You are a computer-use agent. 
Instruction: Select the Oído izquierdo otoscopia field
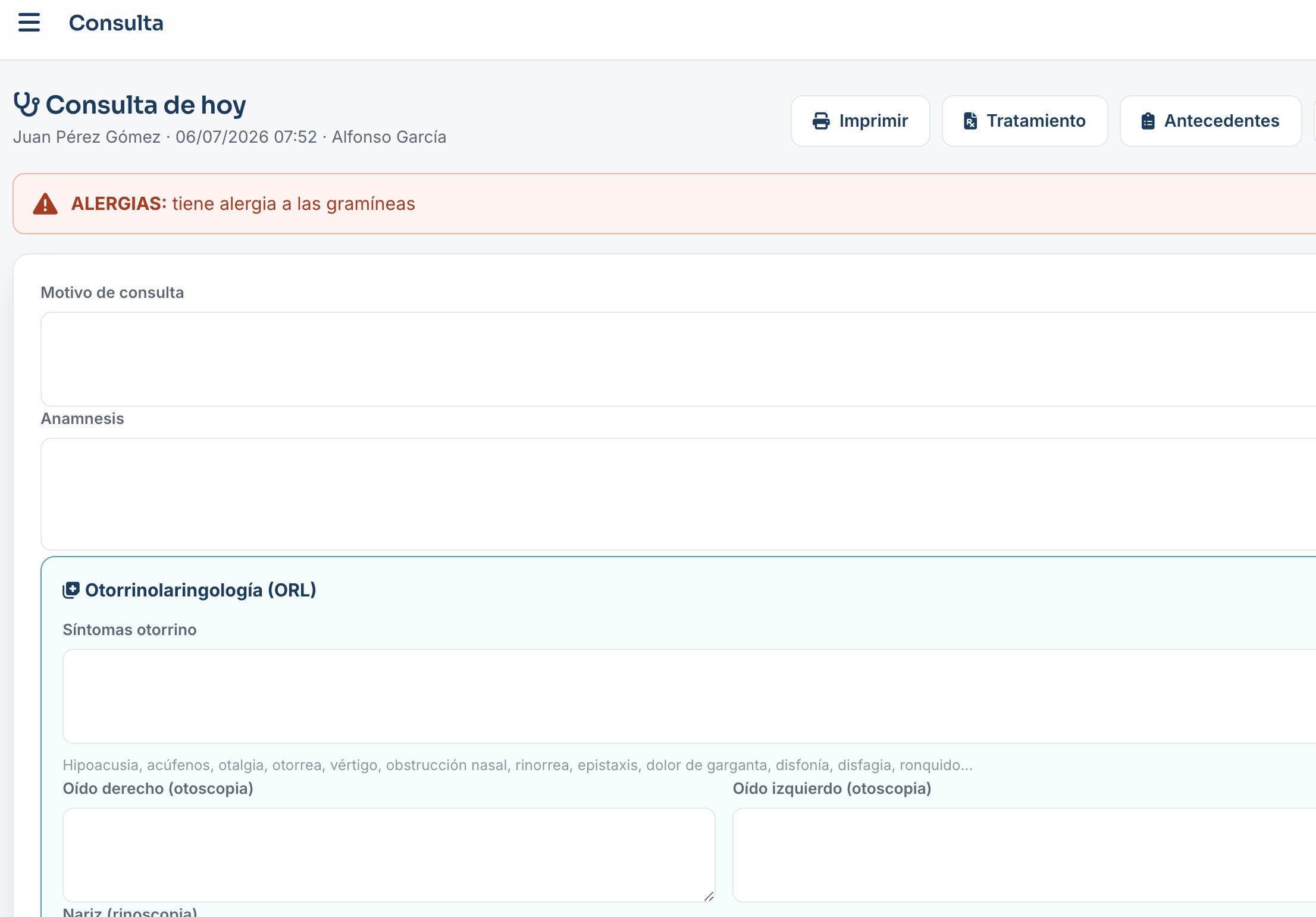1024,855
